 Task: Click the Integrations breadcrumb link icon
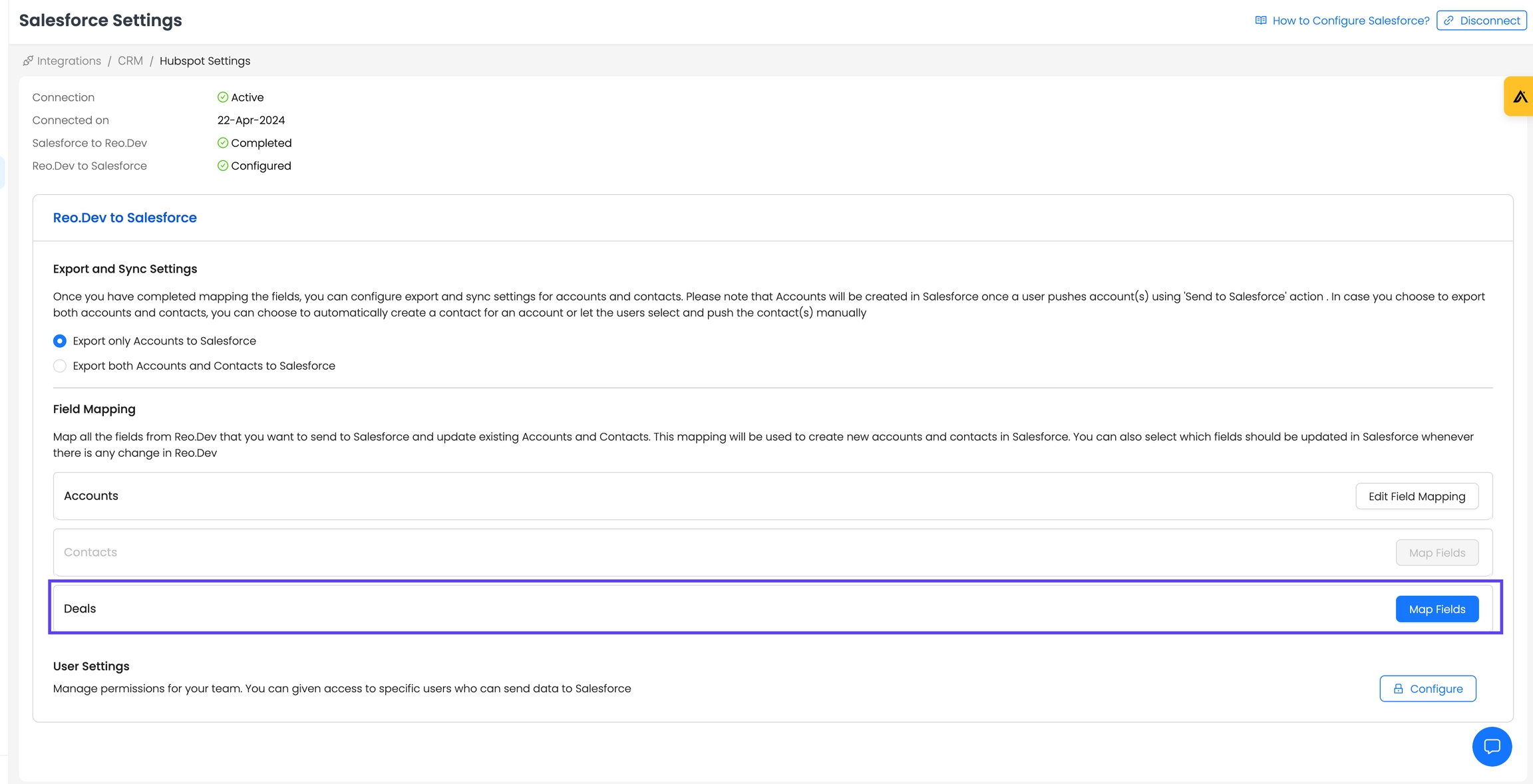28,61
